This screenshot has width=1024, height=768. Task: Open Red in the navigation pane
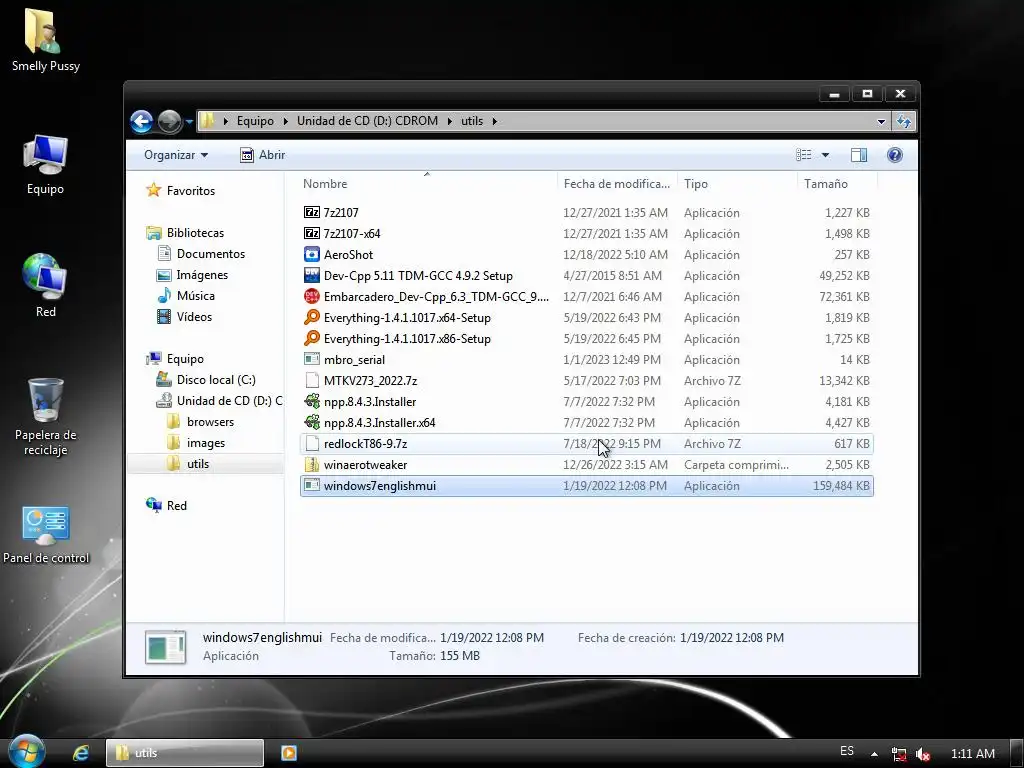point(176,505)
